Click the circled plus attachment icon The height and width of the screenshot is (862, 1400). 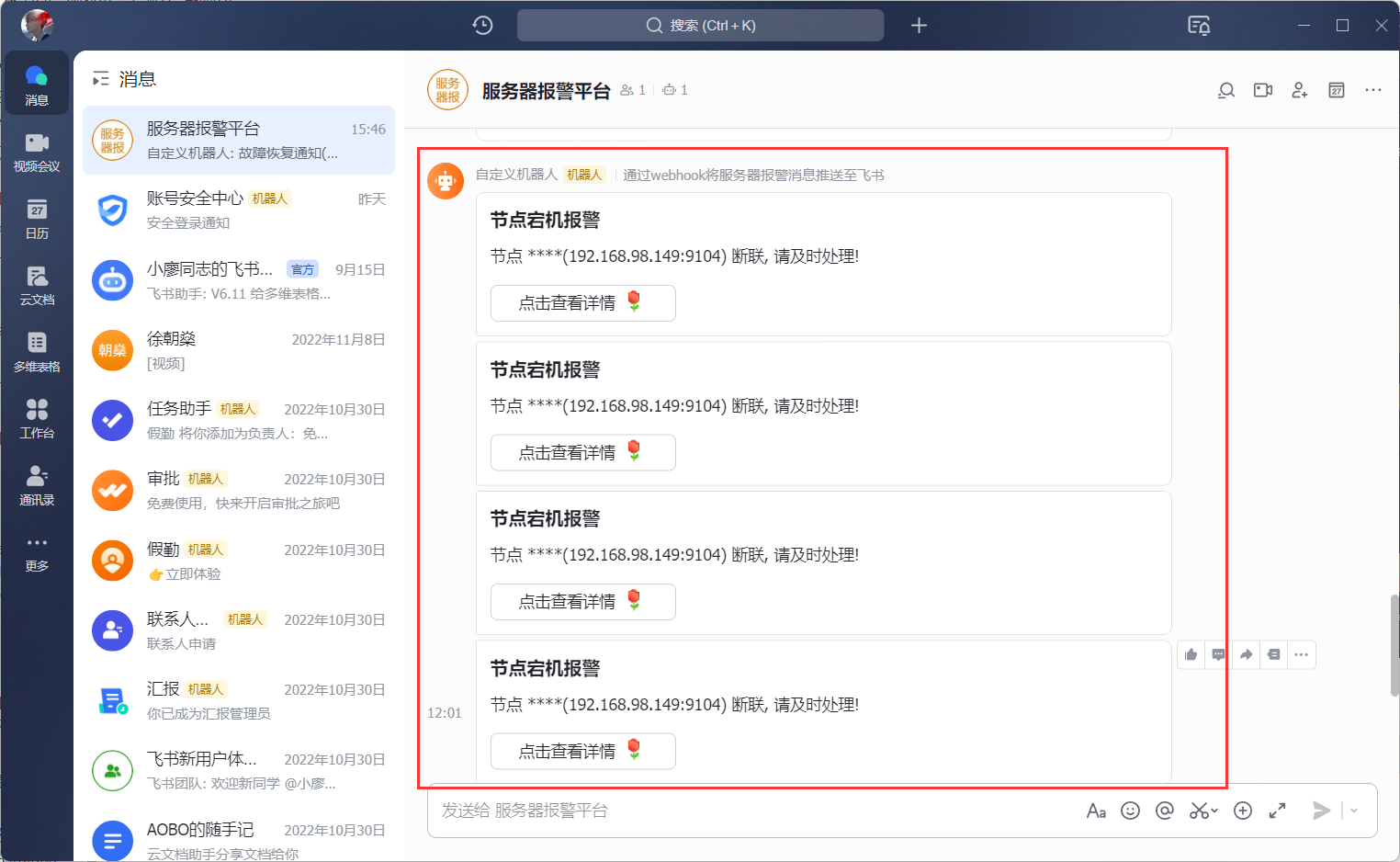[x=1243, y=811]
